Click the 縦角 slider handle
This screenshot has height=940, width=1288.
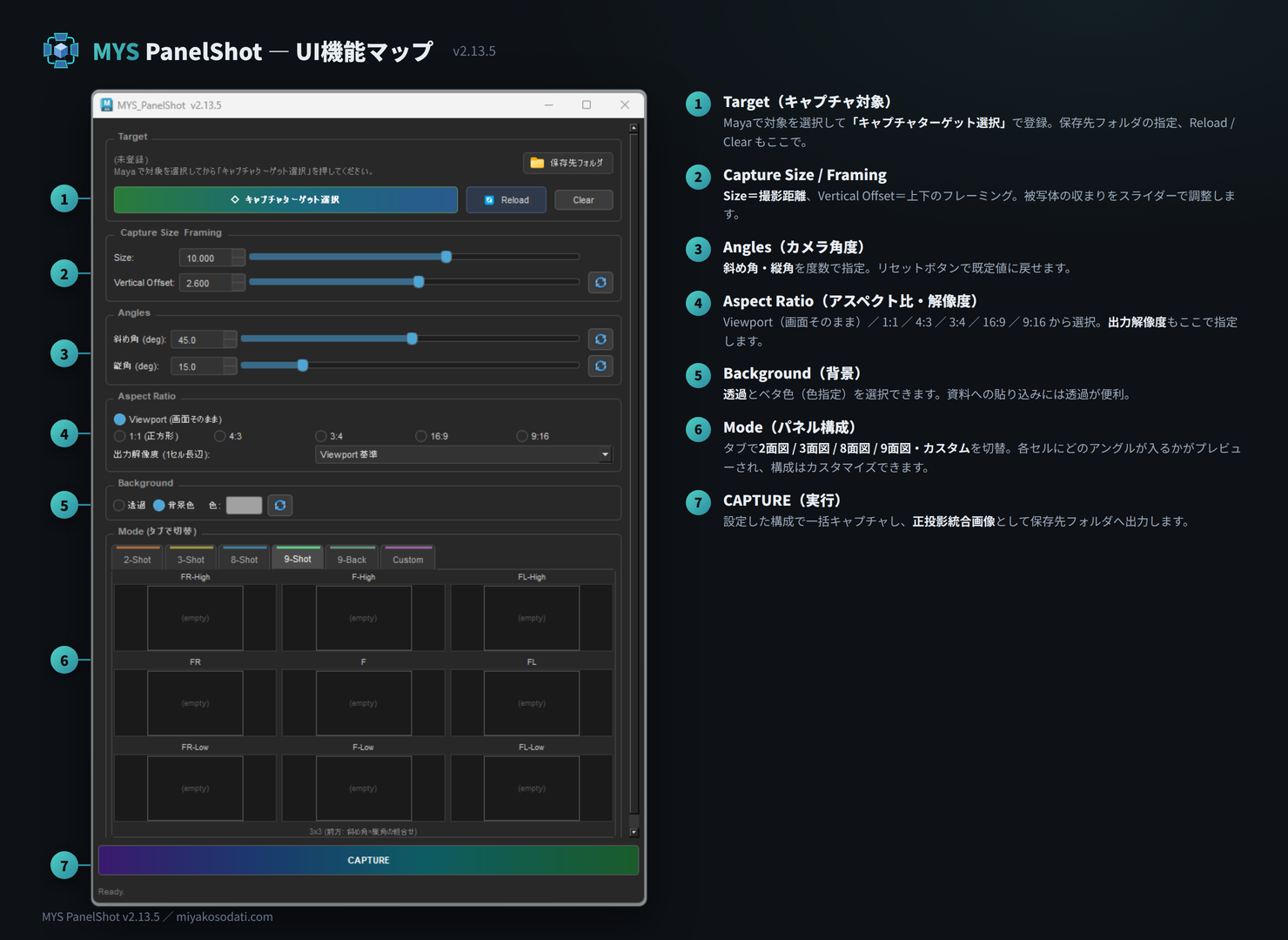coord(303,366)
